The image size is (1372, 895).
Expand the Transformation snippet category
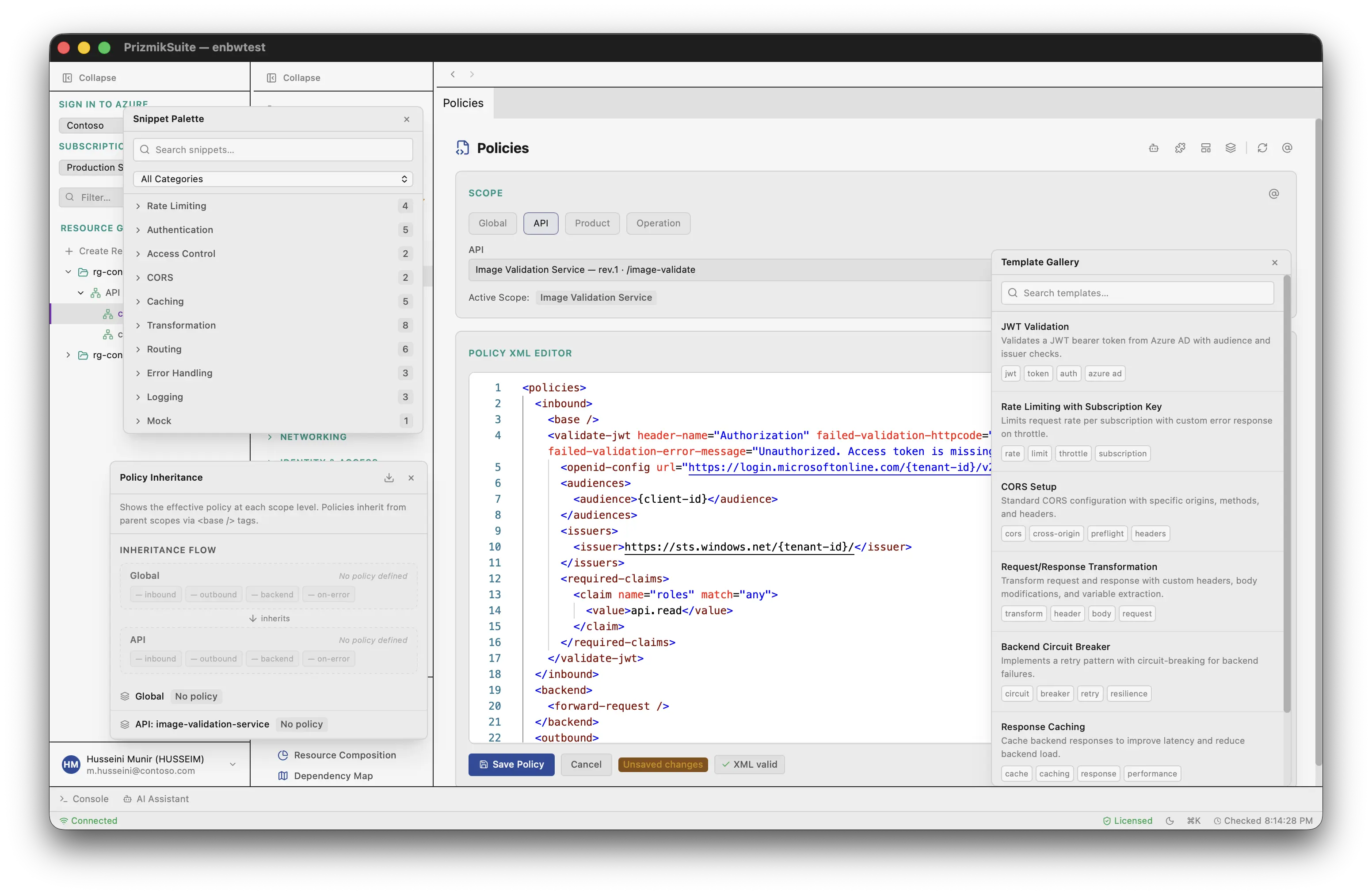click(x=273, y=326)
